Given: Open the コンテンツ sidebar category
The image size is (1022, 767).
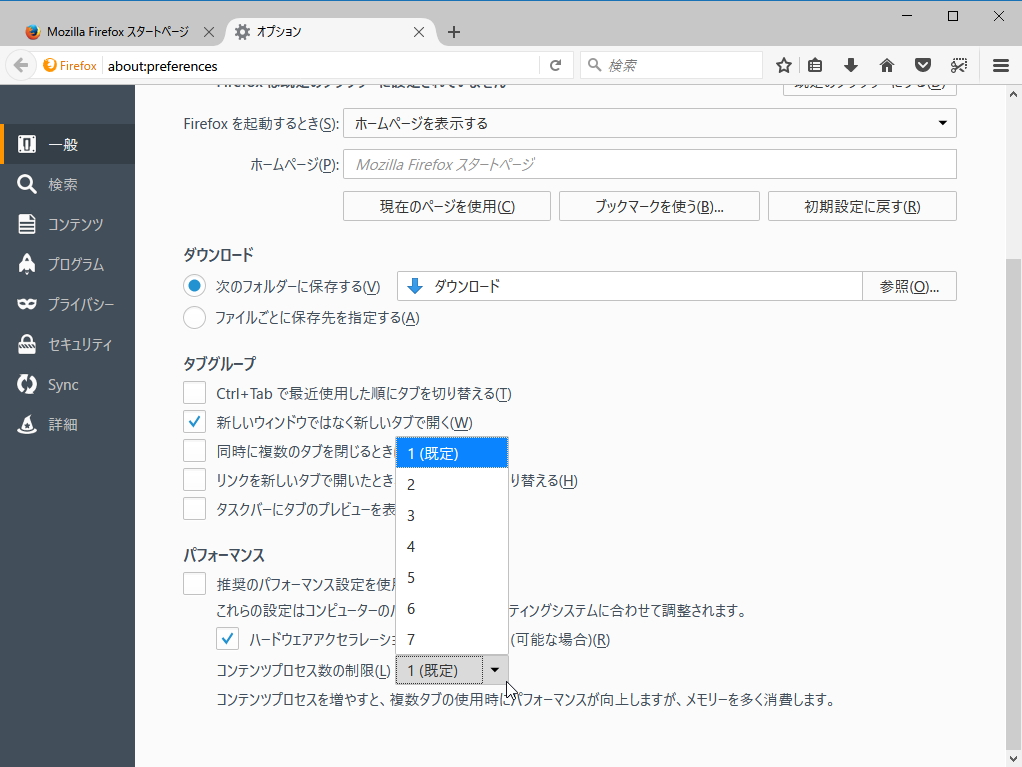Looking at the screenshot, I should tap(67, 224).
